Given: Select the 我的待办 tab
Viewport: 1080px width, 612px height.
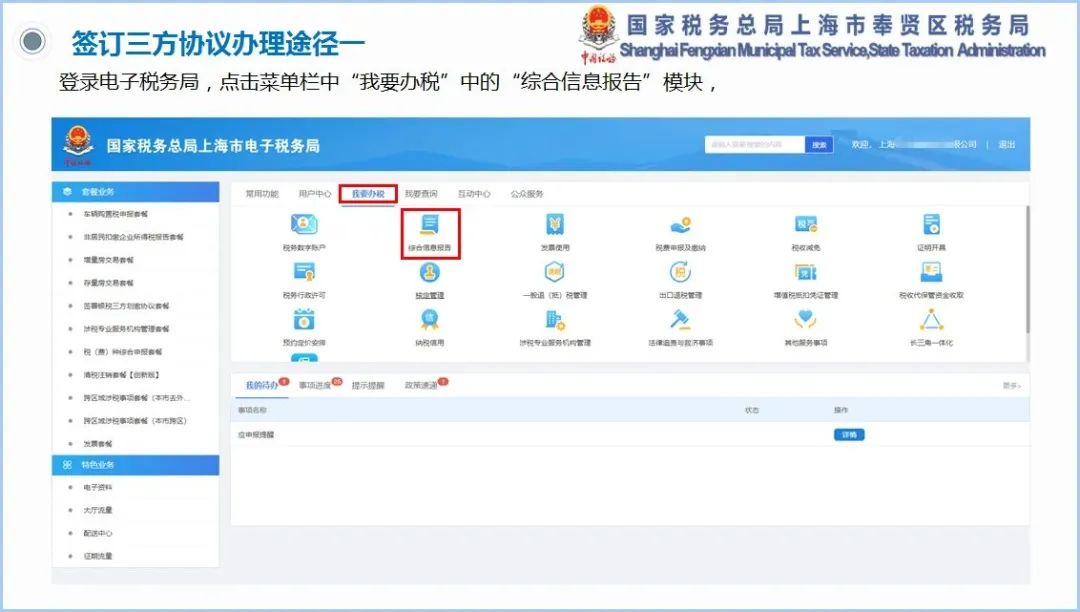Looking at the screenshot, I should coord(262,386).
